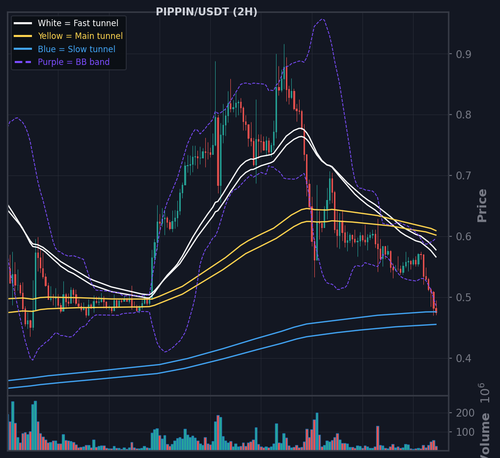Click the 'Price' axis title
500x458 pixels.
(482, 206)
